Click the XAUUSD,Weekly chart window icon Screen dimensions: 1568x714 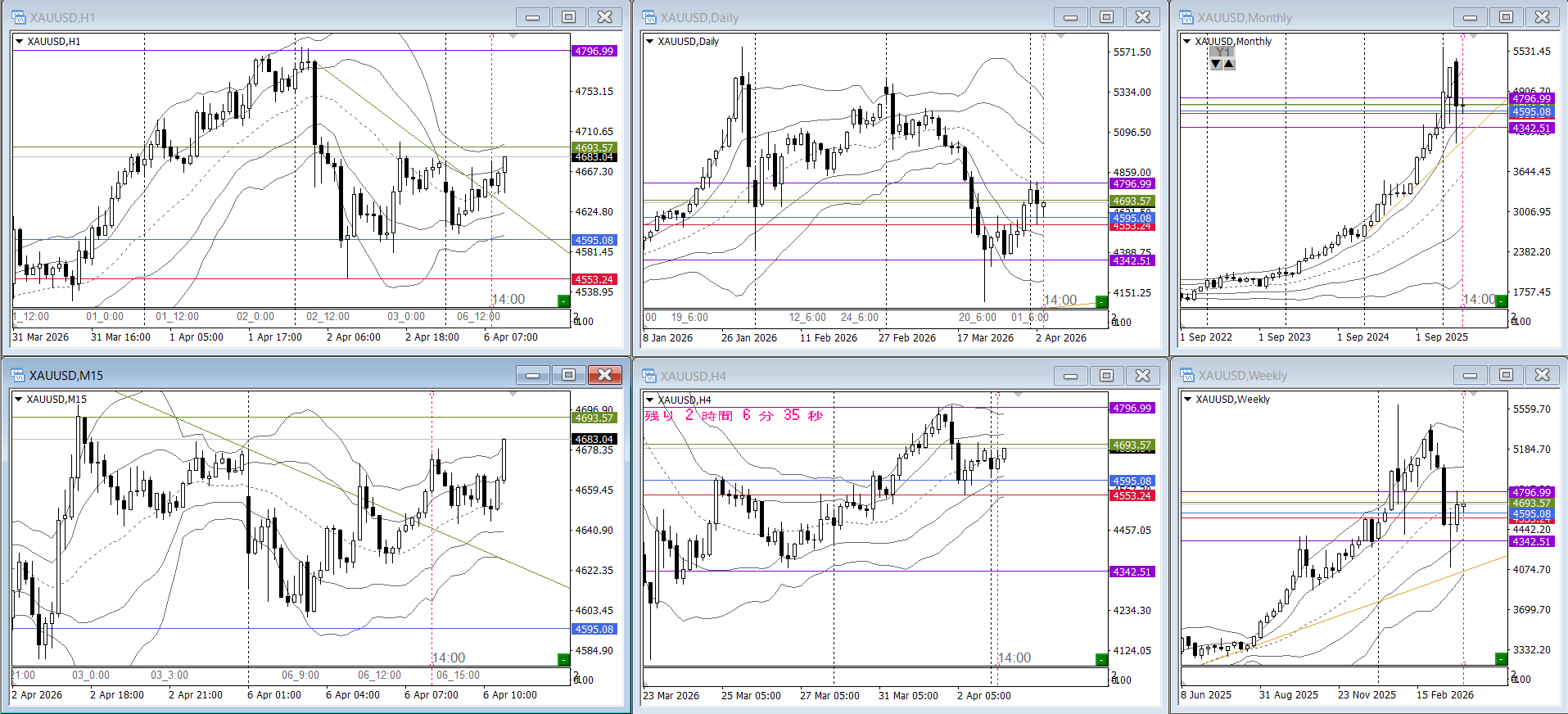pyautogui.click(x=1186, y=375)
